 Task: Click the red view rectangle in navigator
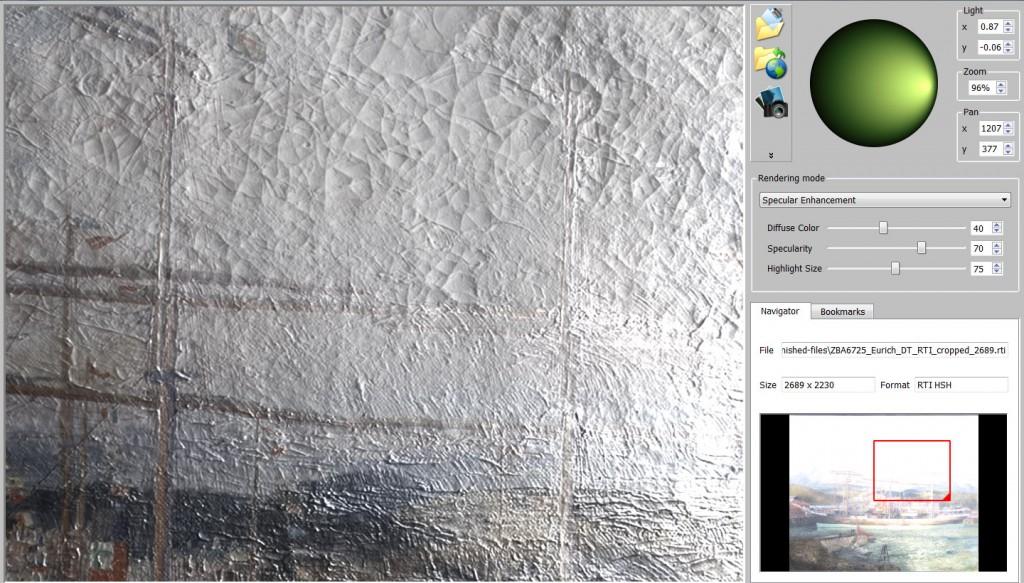[x=912, y=471]
